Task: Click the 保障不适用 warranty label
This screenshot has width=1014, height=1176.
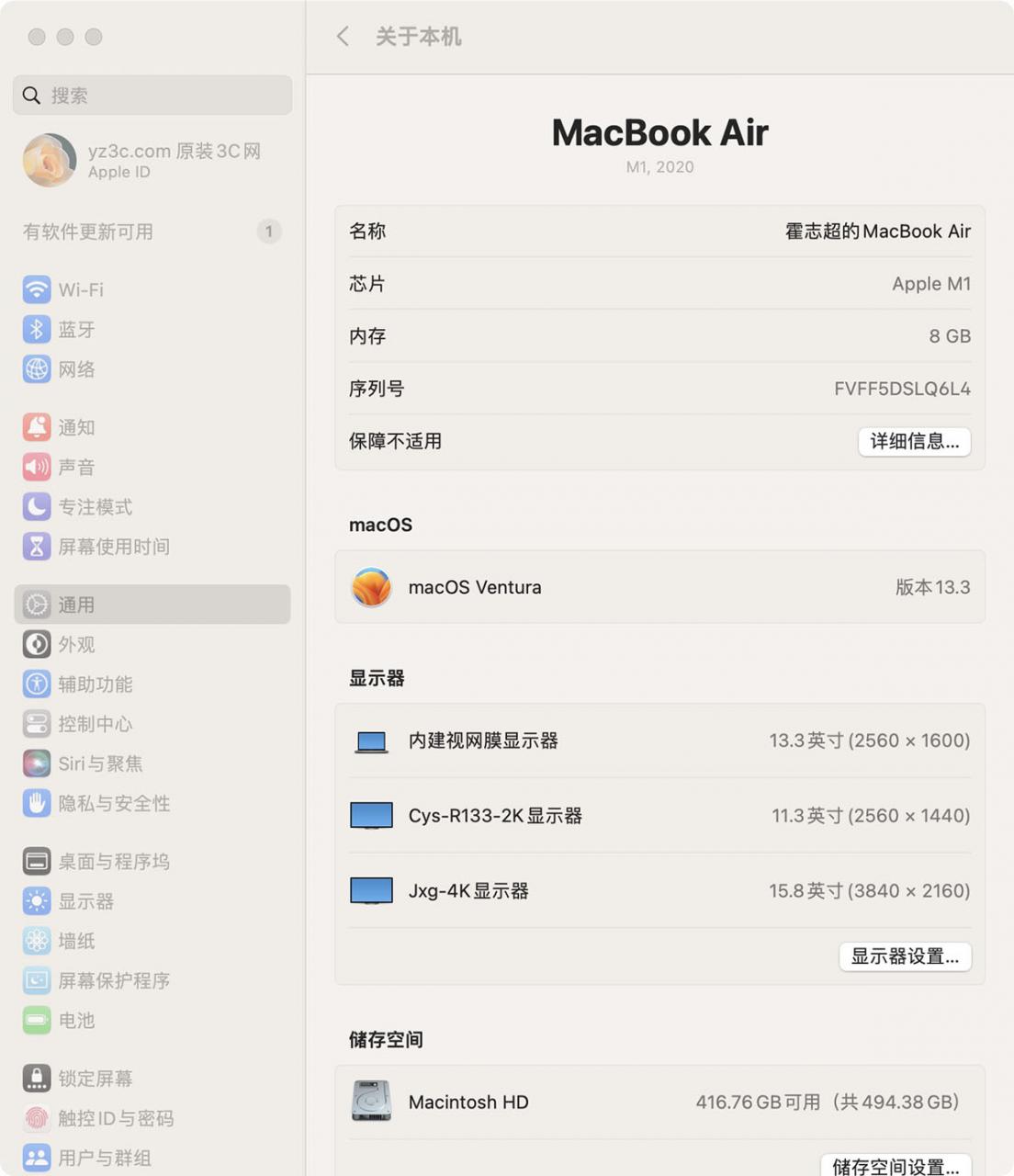Action: pyautogui.click(x=395, y=441)
